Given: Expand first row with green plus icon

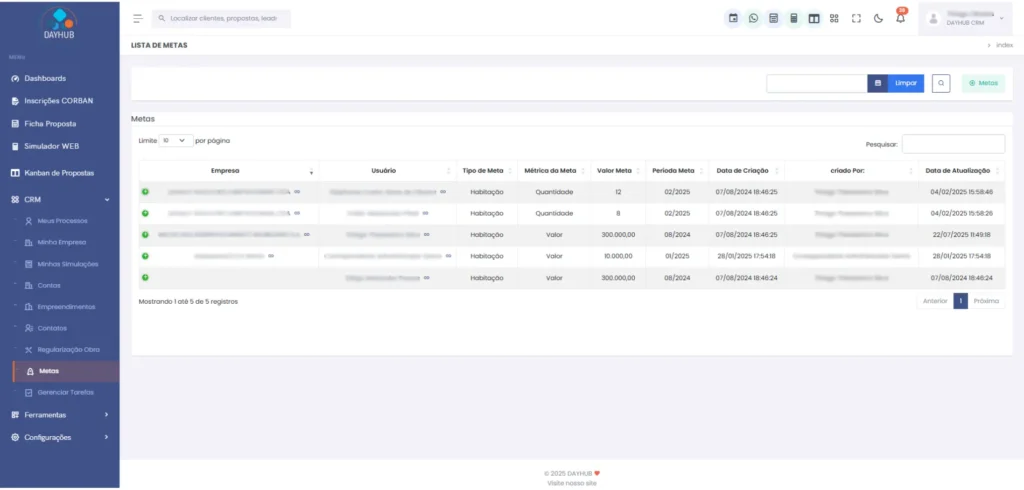Looking at the screenshot, I should 145,192.
